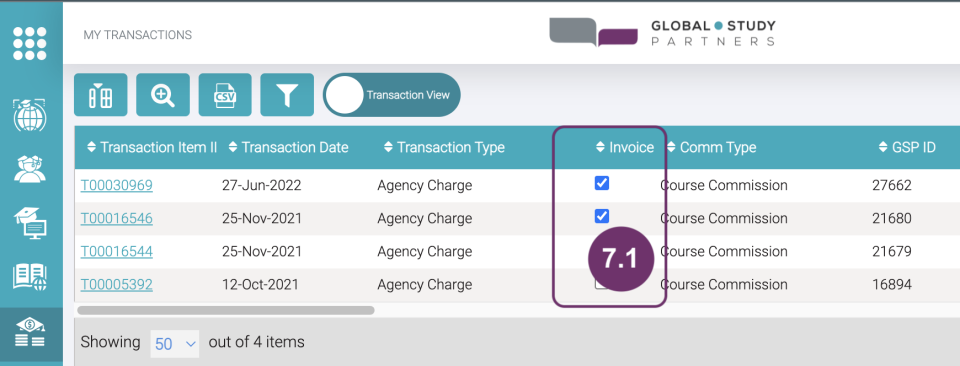Toggle the Transaction View switch
The width and height of the screenshot is (960, 366).
[392, 95]
